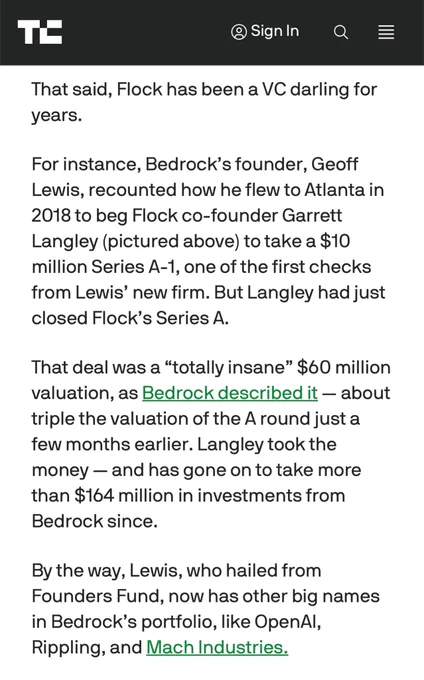Click the word "Atlanta" in the article
424x680 pixels.
click(x=334, y=190)
